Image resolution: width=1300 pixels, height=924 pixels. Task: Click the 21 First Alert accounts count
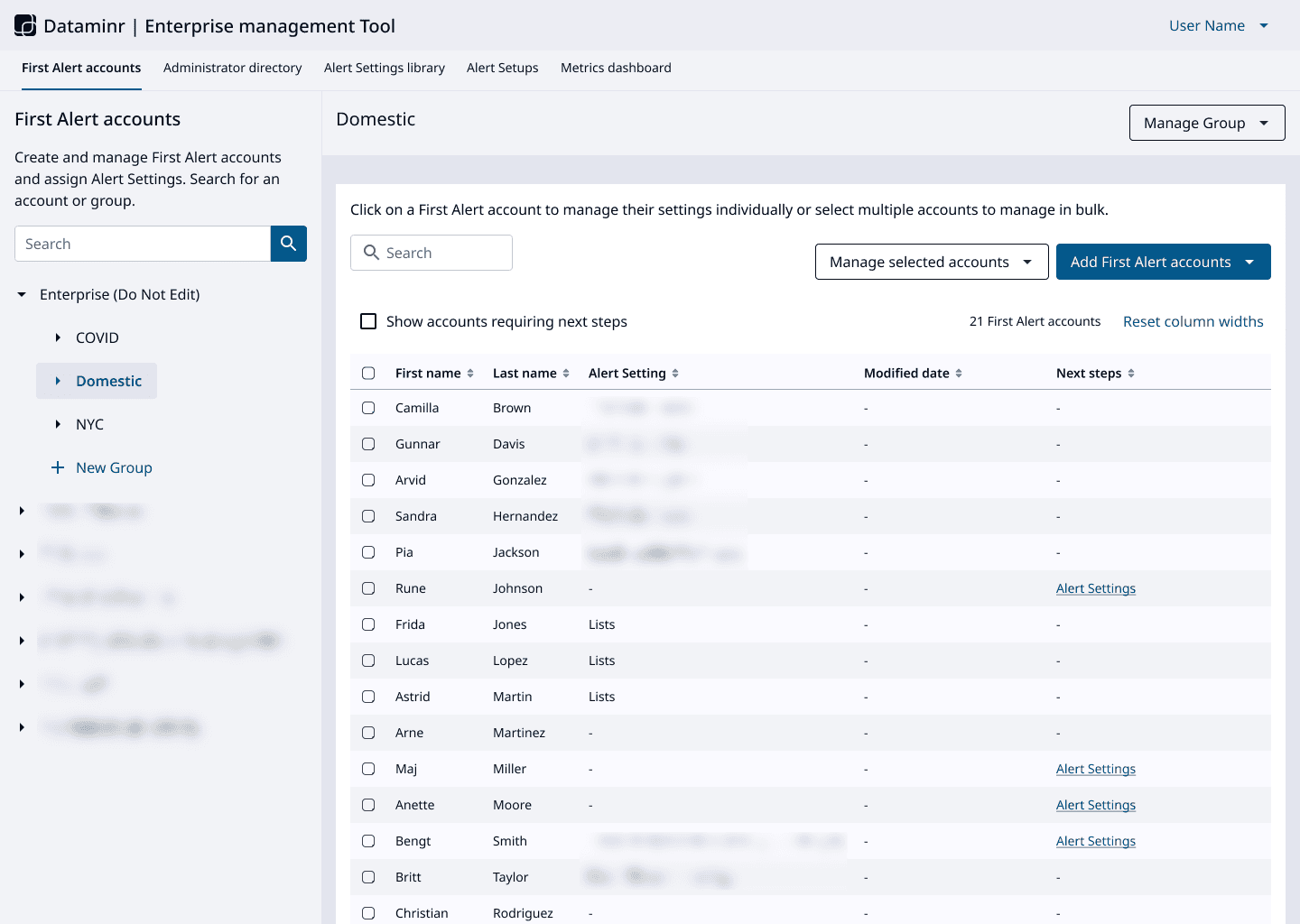point(1035,321)
